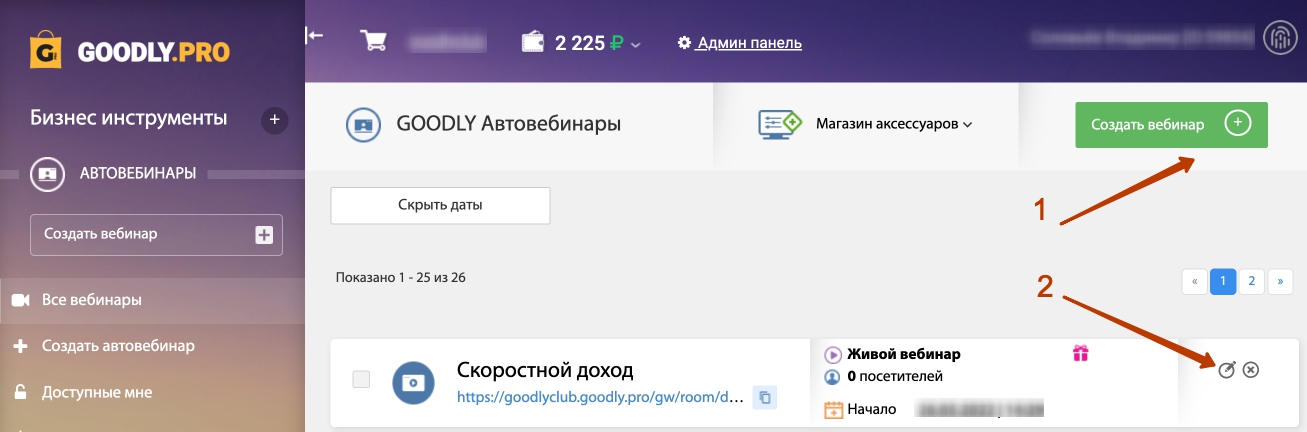
Task: Click the sidebar Создать вебинар button
Action: (156, 235)
